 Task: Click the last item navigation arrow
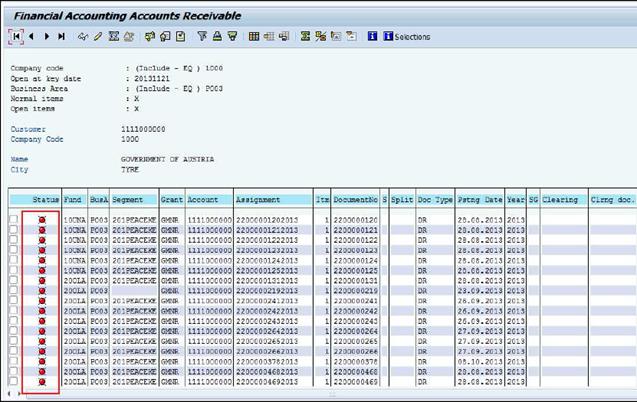[x=62, y=37]
